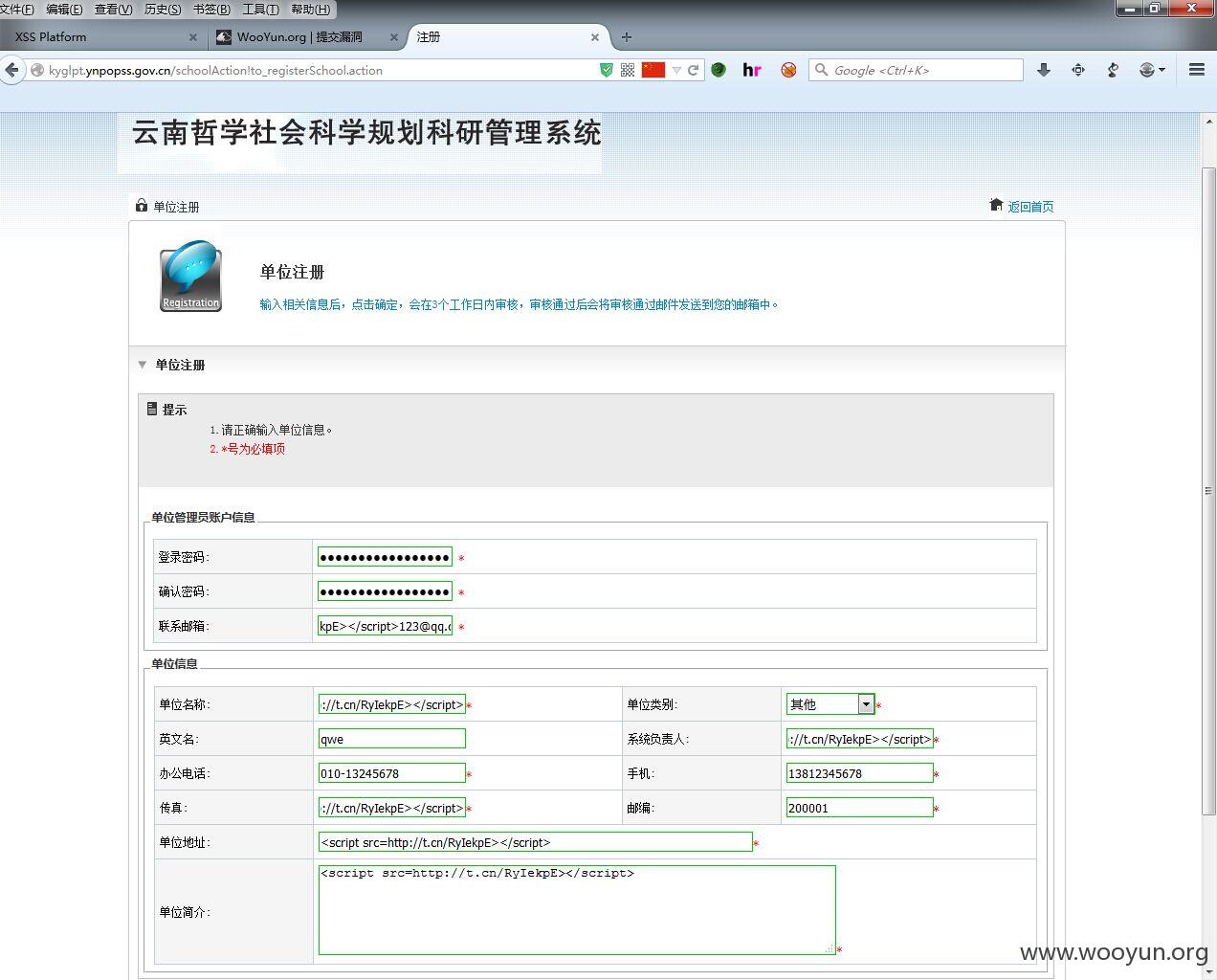Open the 文件(F) menu
This screenshot has height=980, width=1217.
[16, 9]
